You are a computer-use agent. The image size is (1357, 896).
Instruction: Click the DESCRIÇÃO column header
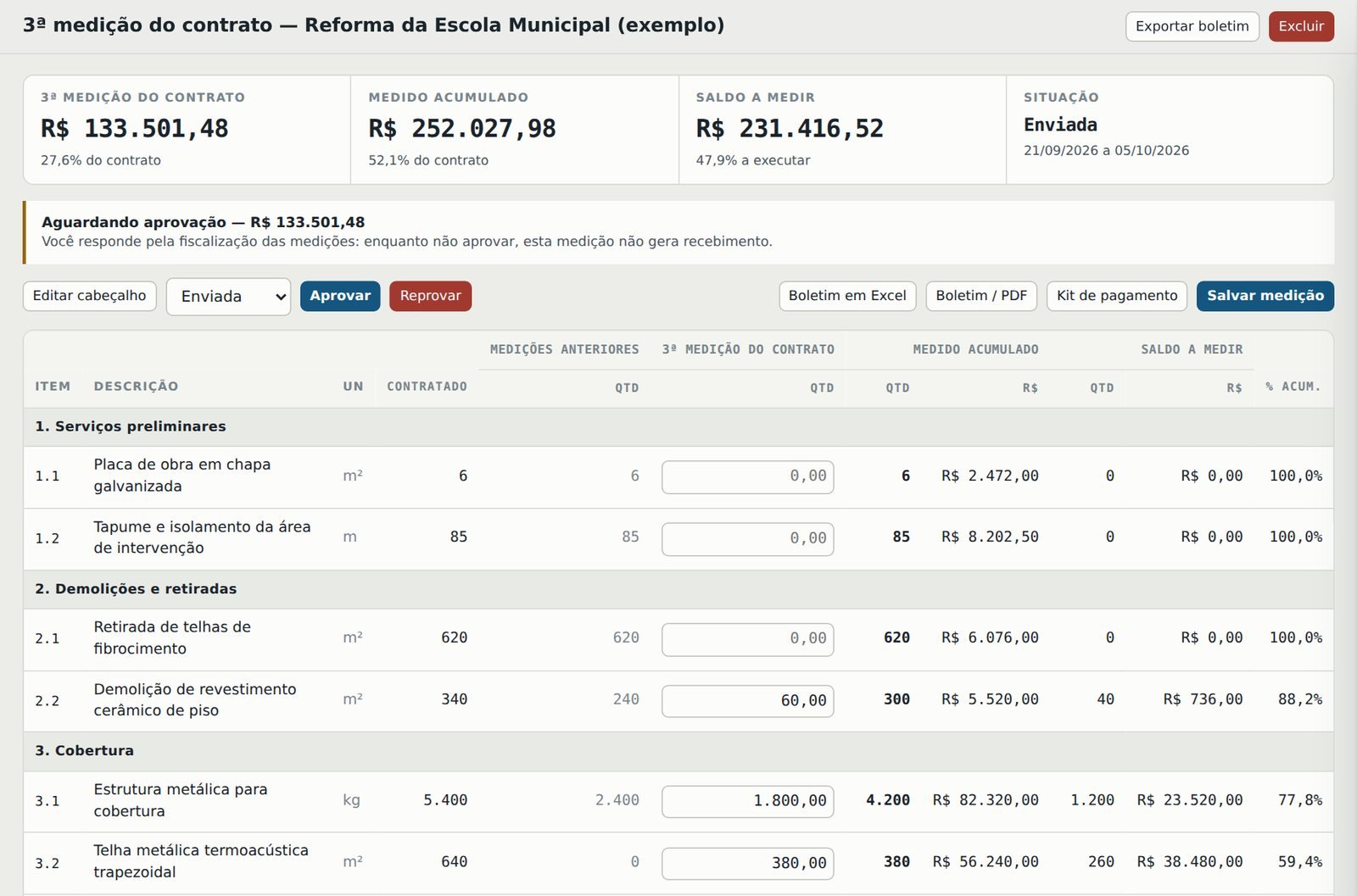(x=136, y=387)
